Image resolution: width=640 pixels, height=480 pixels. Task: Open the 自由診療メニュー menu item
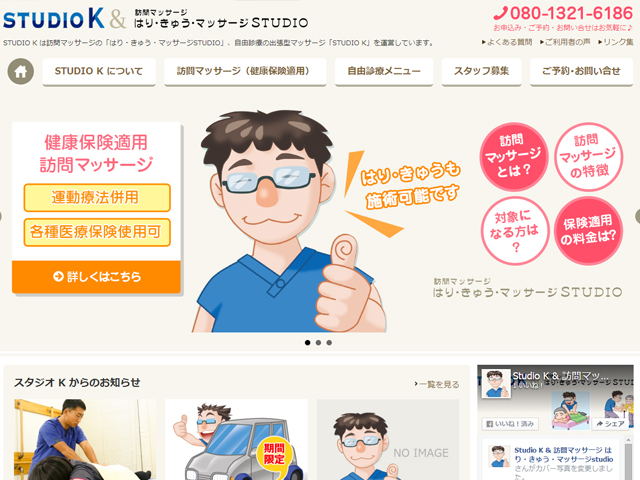[x=384, y=71]
